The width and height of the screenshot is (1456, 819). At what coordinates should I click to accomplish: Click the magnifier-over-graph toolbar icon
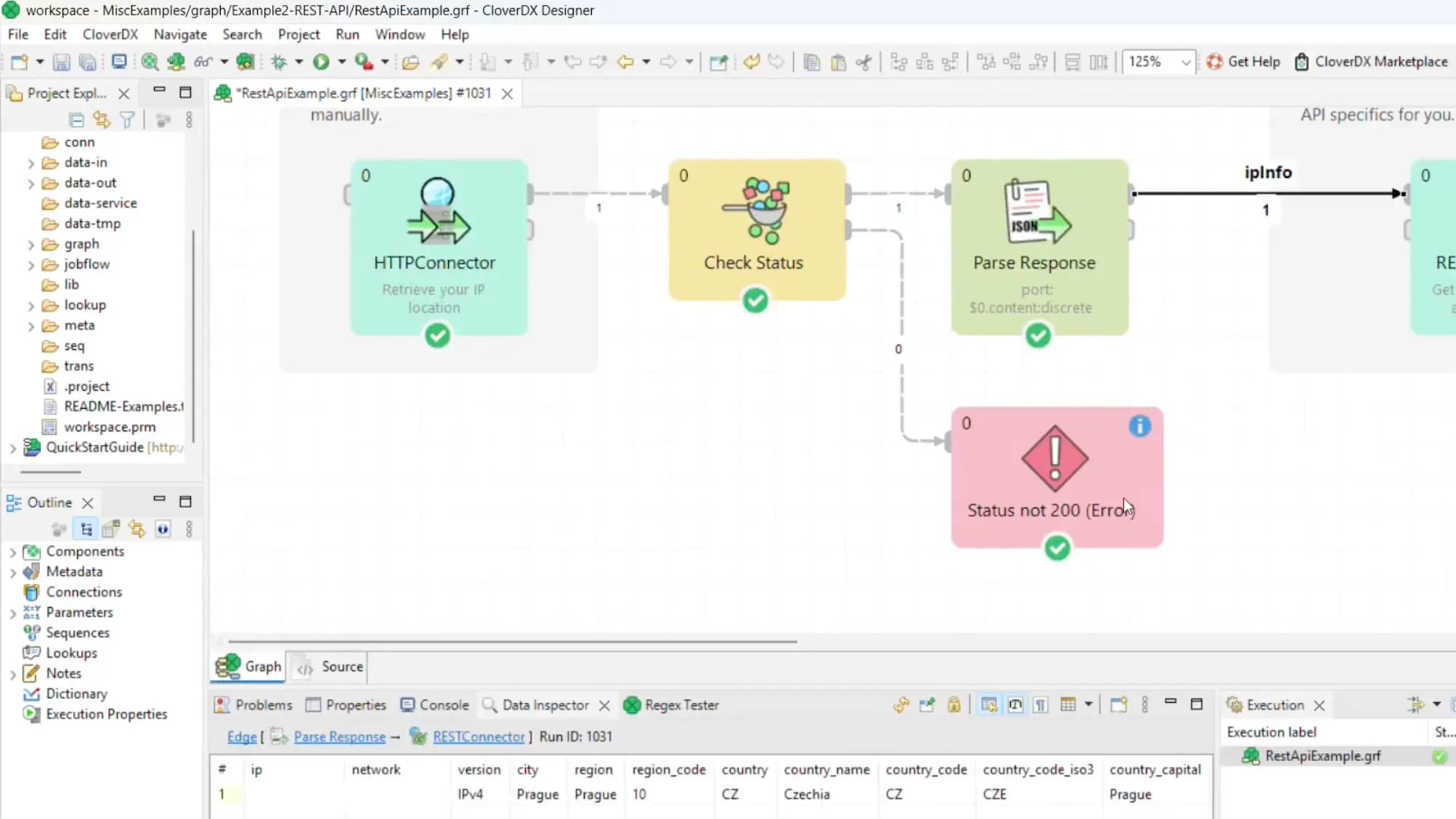150,62
